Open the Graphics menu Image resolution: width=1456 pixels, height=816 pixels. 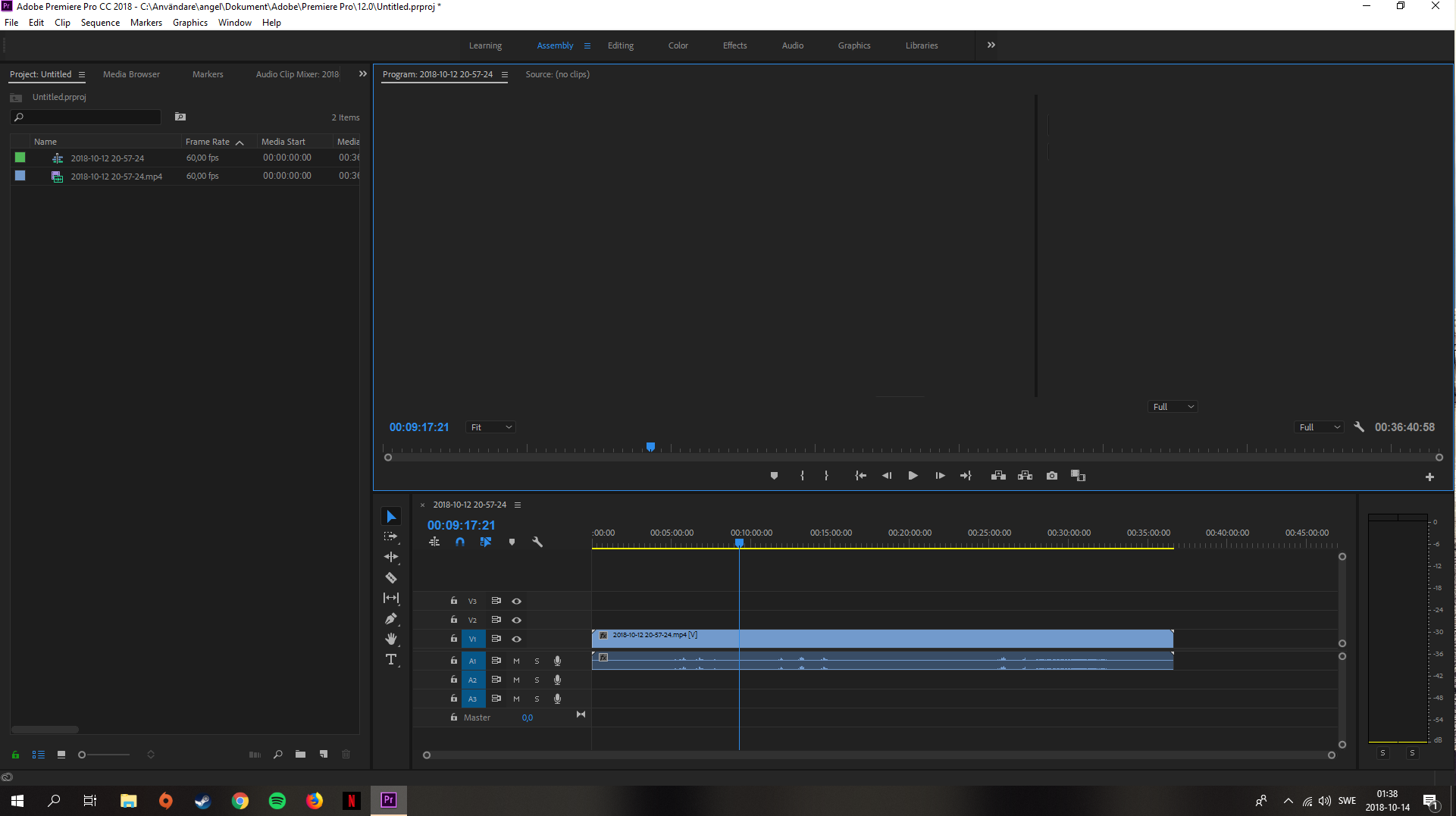pyautogui.click(x=190, y=23)
